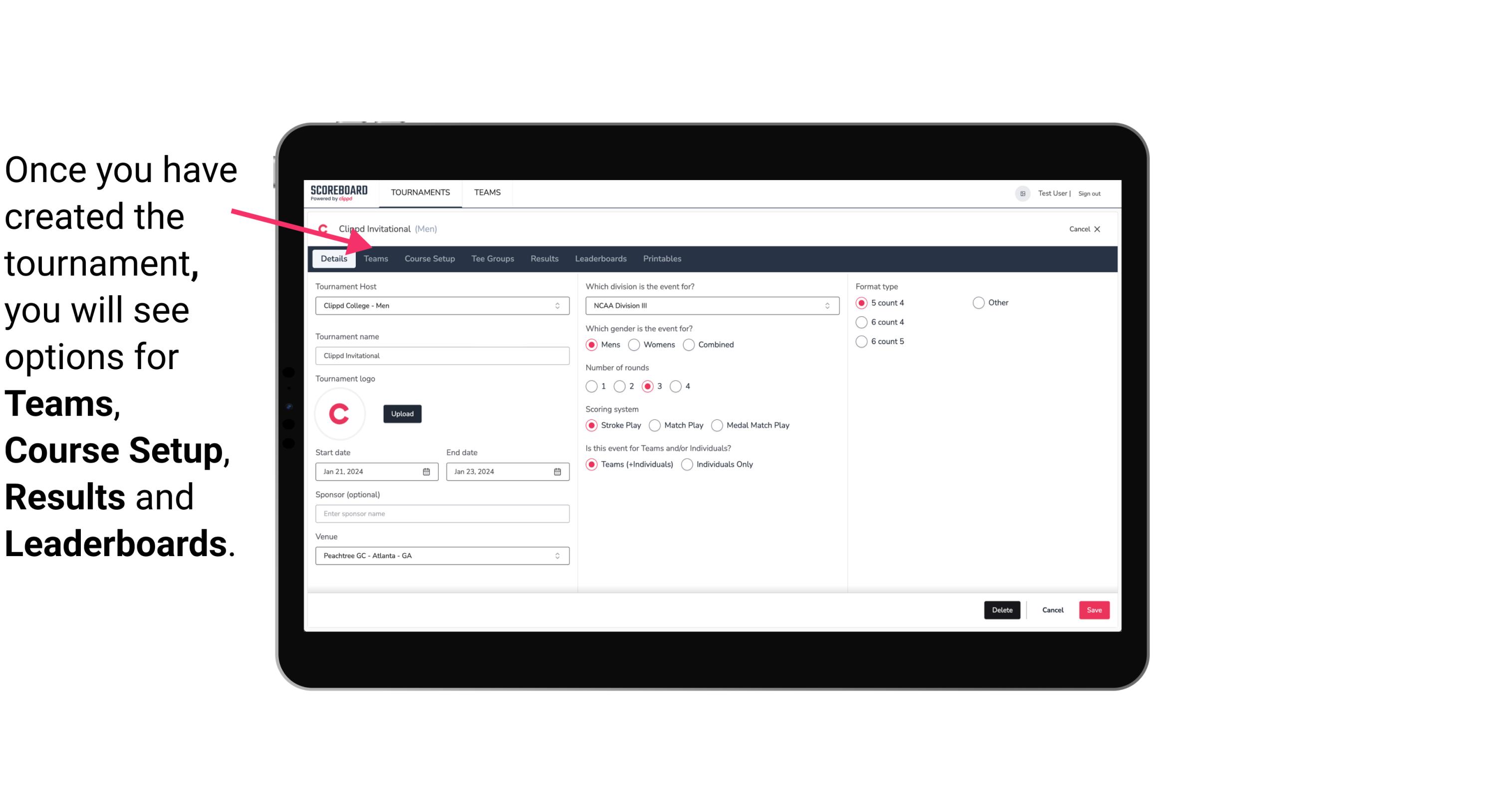Click the start date calendar icon
Image resolution: width=1510 pixels, height=812 pixels.
(x=427, y=471)
